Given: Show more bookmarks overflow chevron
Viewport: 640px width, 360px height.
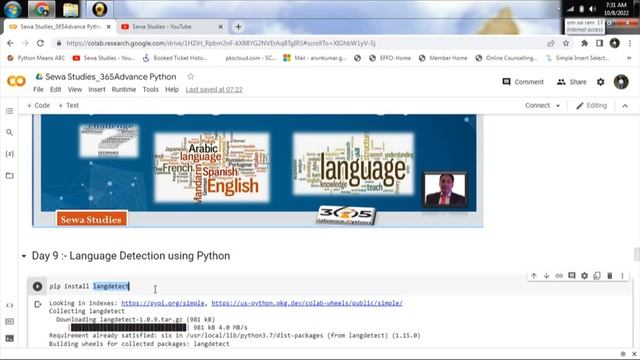Looking at the screenshot, I should [629, 58].
